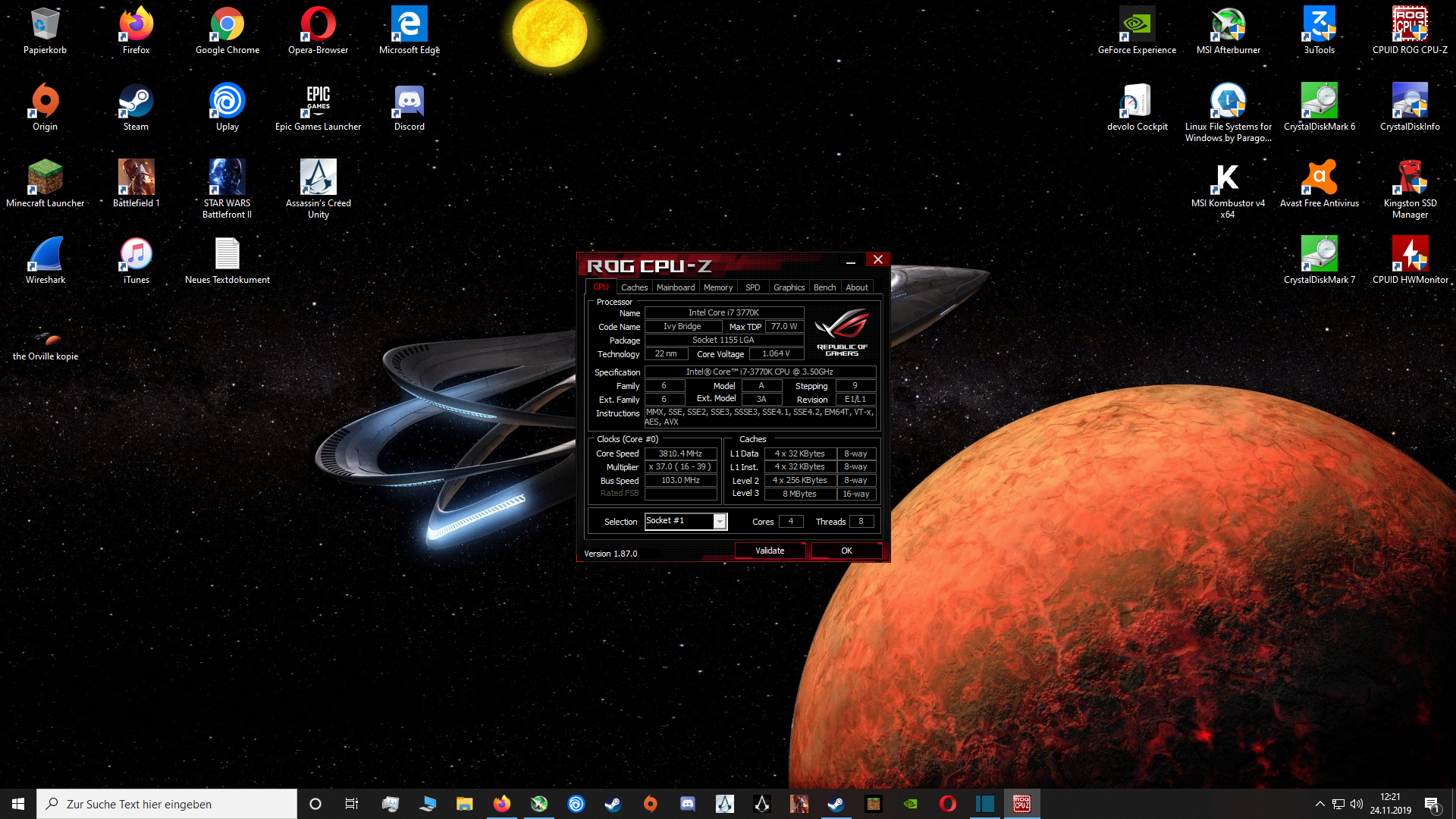This screenshot has height=819, width=1456.
Task: Open File Explorer from the taskbar
Action: tap(464, 804)
